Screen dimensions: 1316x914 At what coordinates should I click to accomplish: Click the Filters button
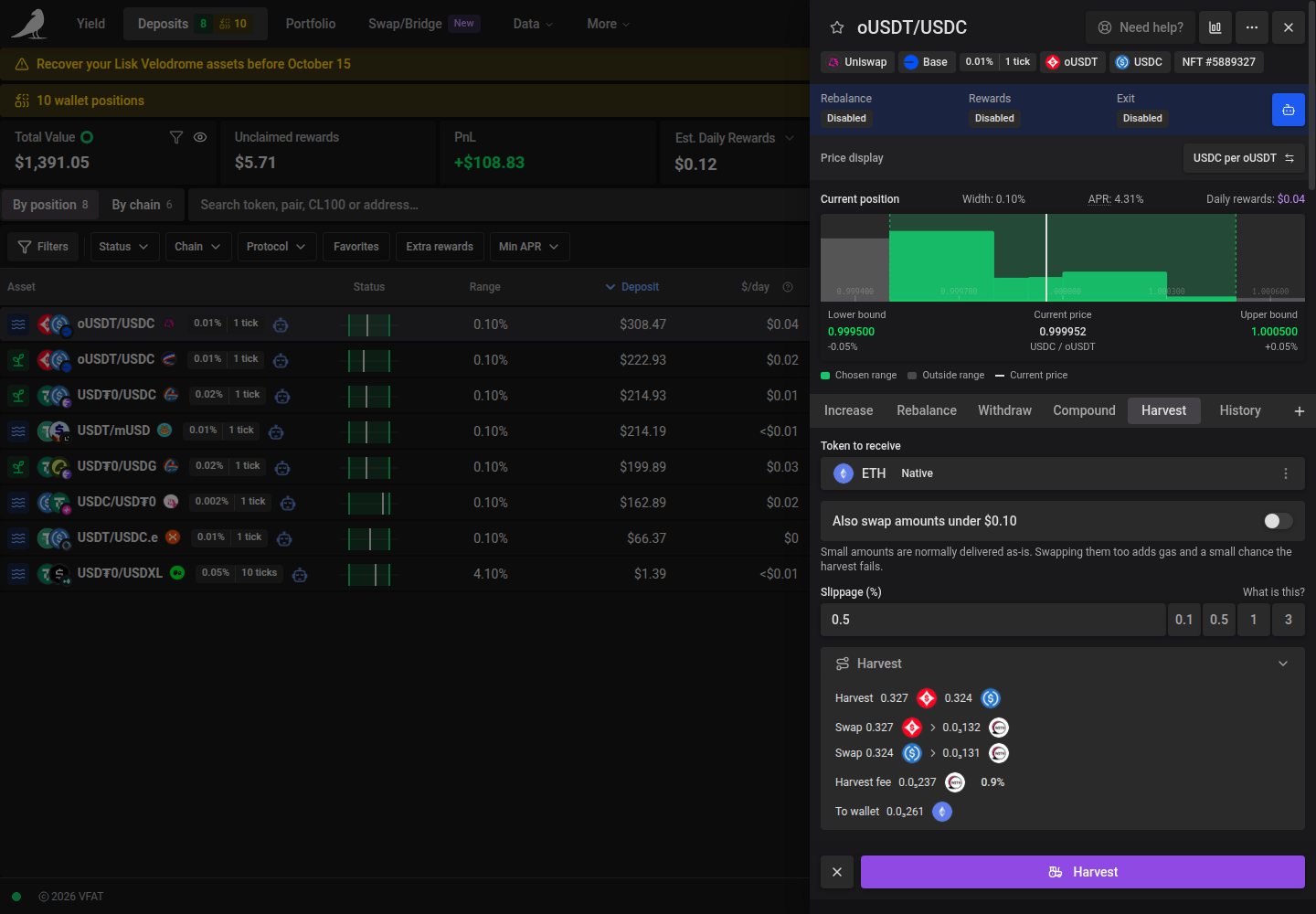tap(44, 247)
